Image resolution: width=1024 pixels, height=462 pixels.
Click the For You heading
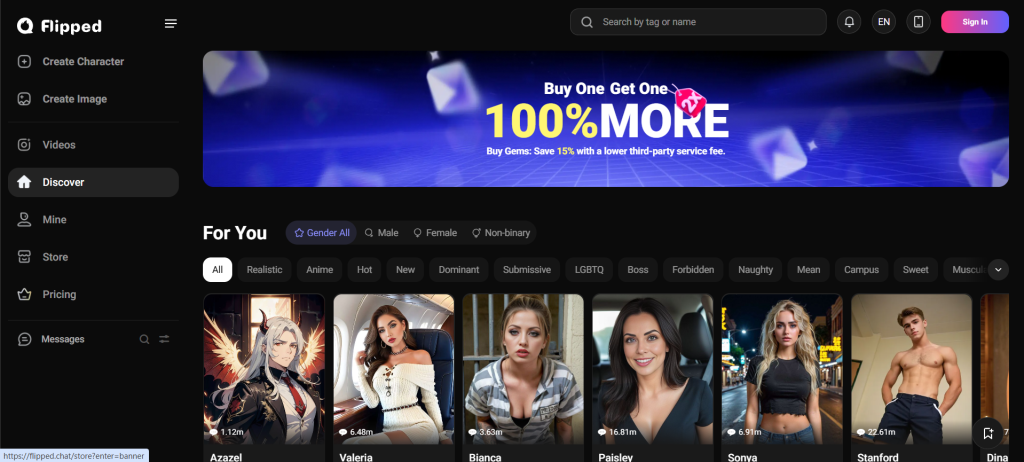pos(235,233)
